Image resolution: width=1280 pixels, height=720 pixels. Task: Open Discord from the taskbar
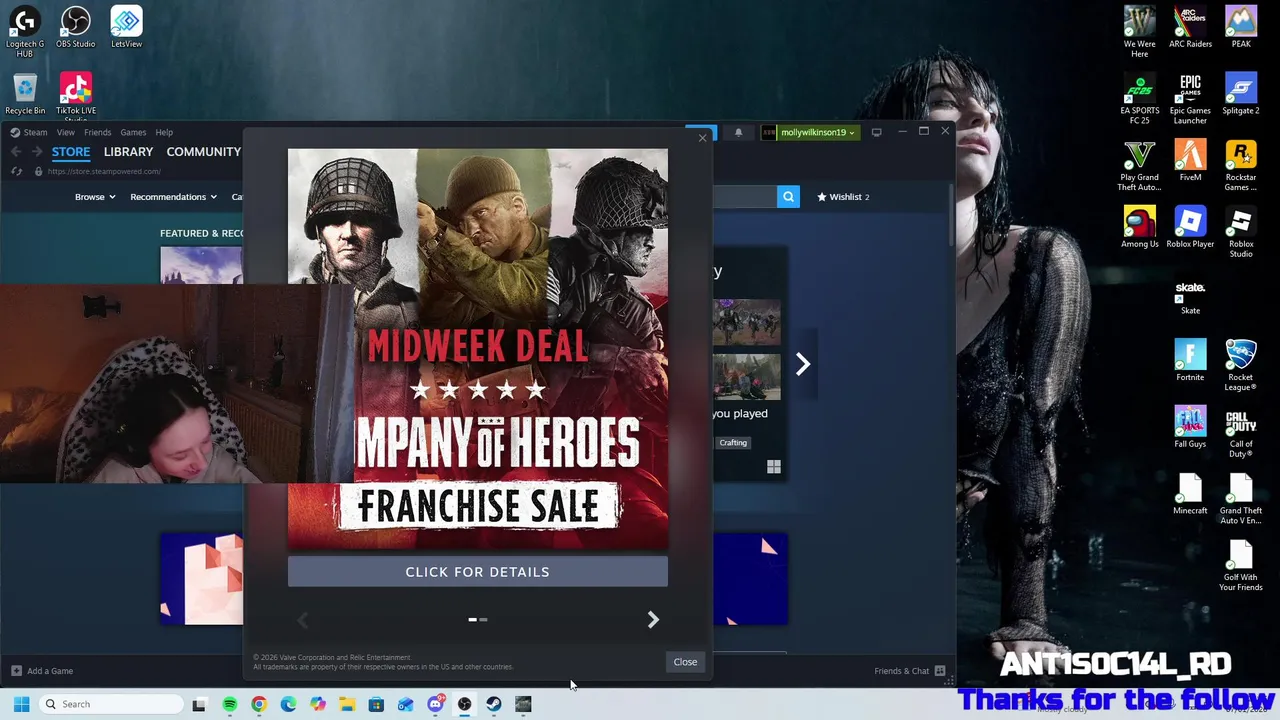point(435,704)
